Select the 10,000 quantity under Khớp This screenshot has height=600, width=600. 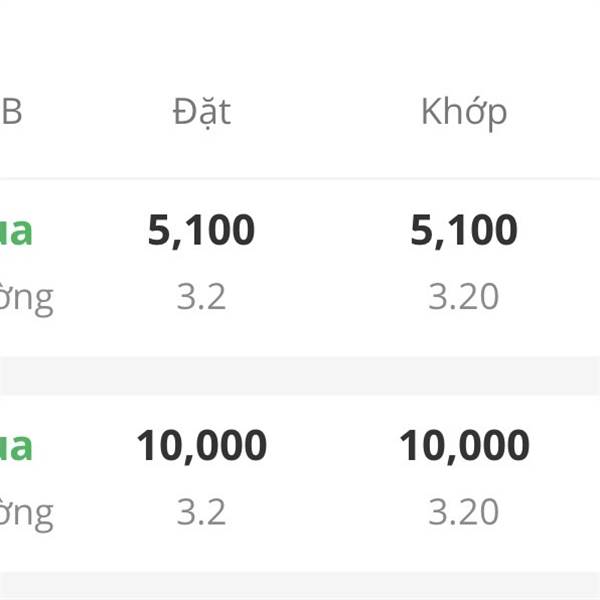[x=463, y=445]
